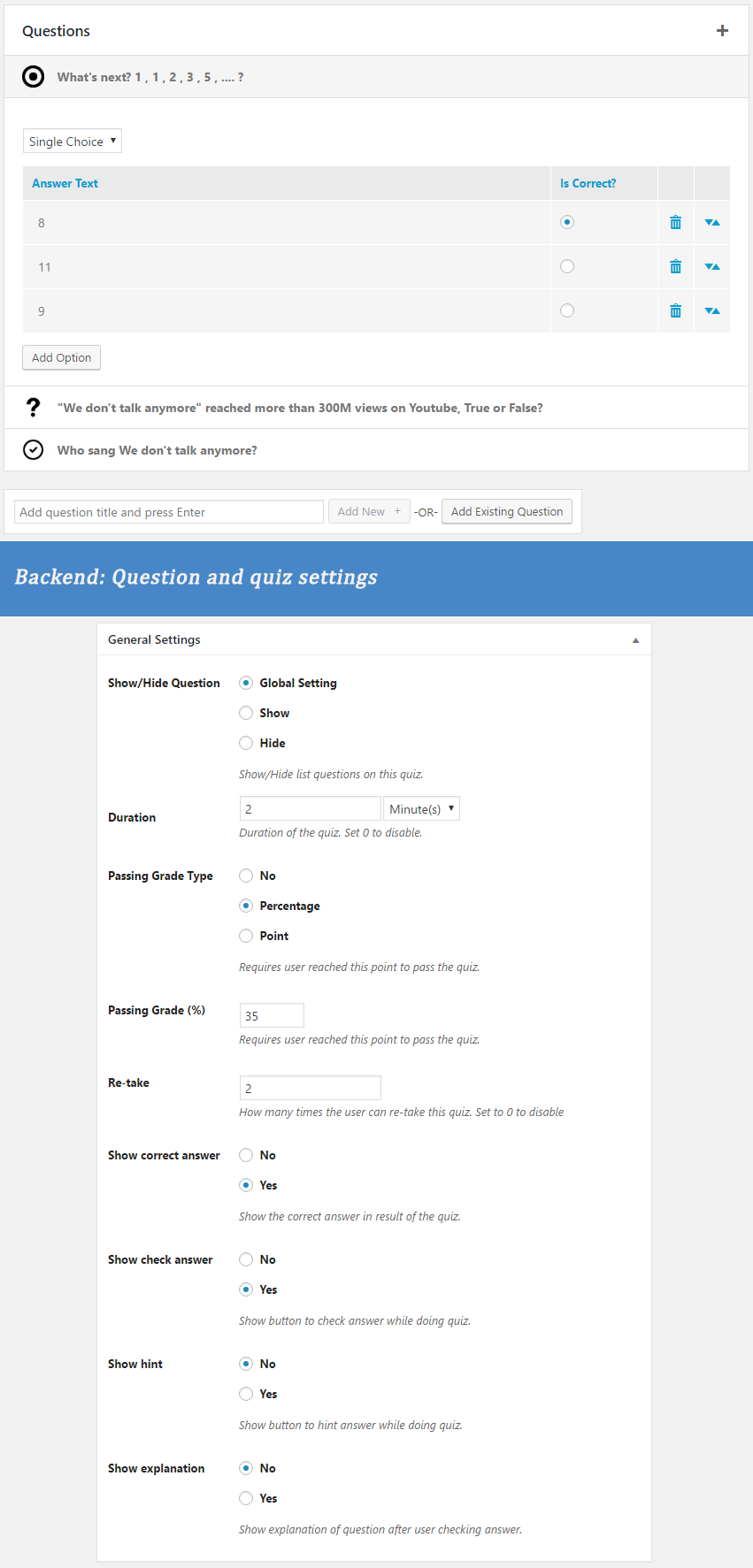Click the question mark icon of True/False question

(33, 408)
